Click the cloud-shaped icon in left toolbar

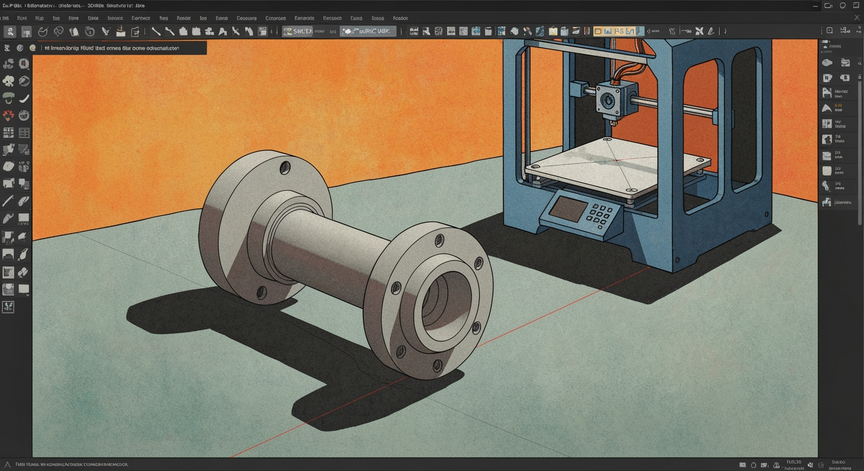click(8, 81)
